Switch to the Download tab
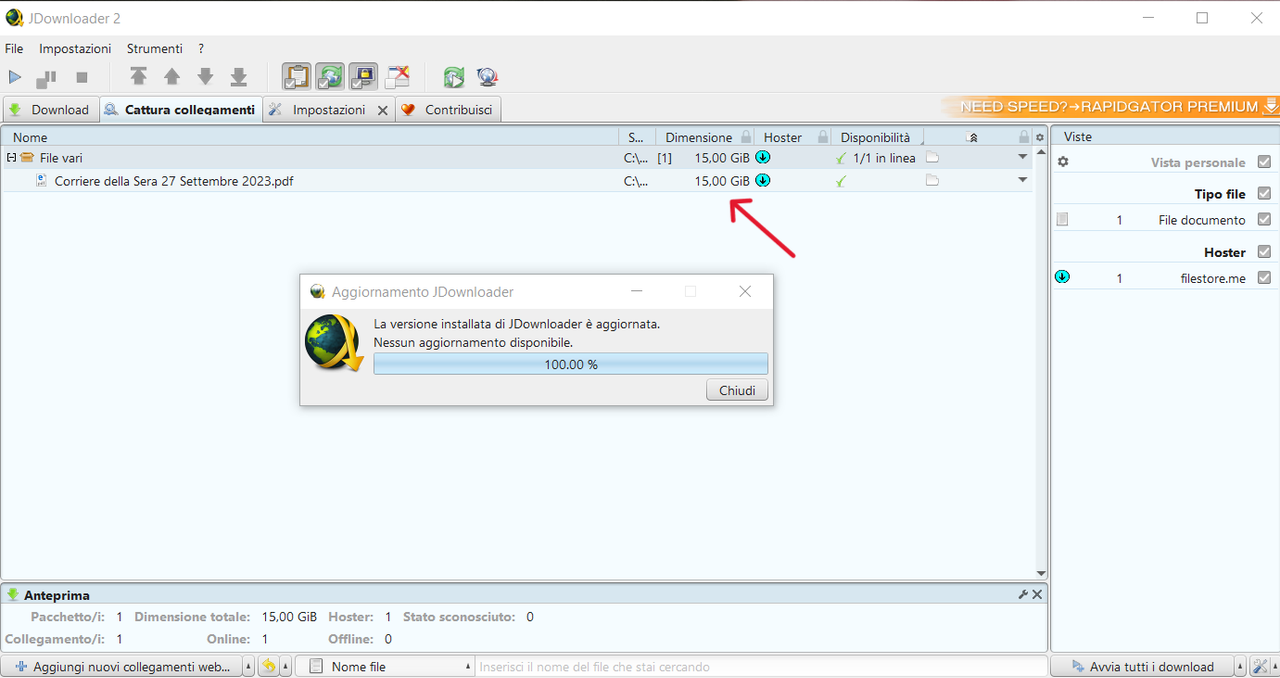The width and height of the screenshot is (1280, 678). (49, 110)
